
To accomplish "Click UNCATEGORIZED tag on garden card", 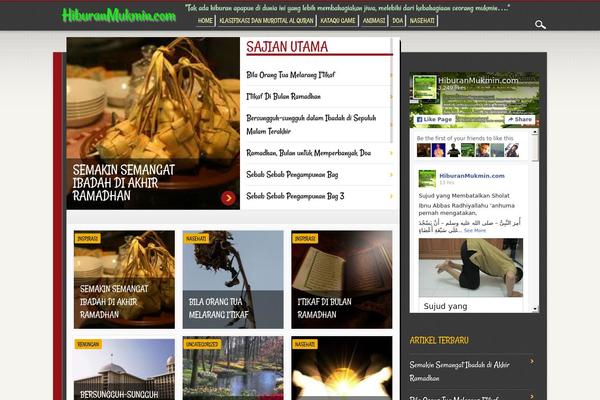I will [x=202, y=344].
